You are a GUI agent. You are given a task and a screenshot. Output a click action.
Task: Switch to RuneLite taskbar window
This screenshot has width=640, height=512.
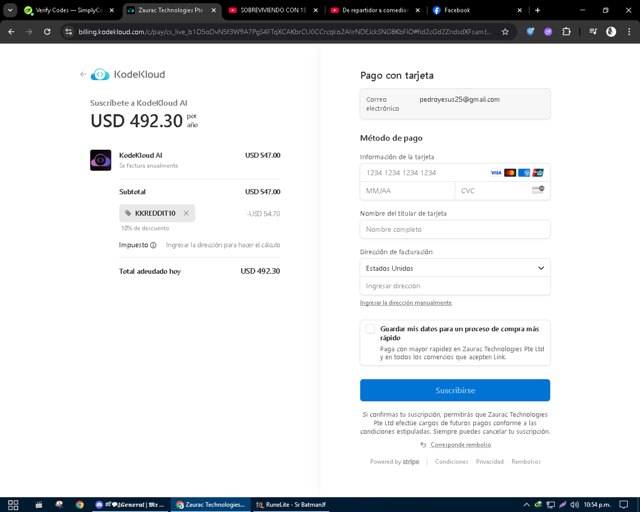pos(290,505)
